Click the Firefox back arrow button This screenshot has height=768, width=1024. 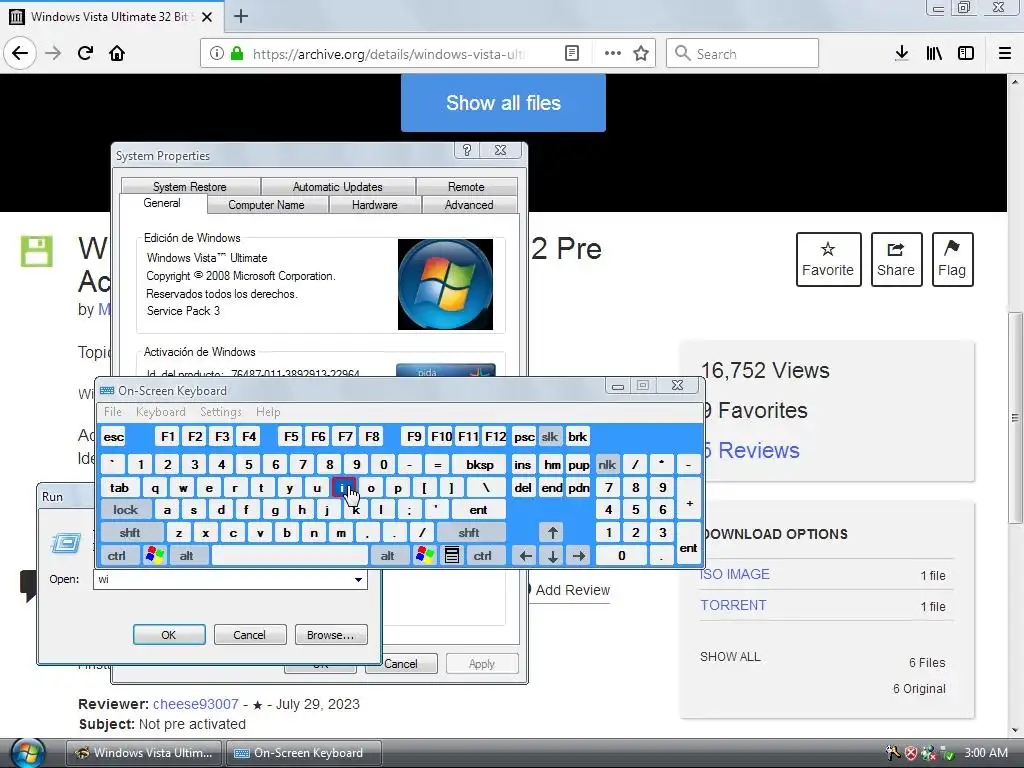point(20,54)
